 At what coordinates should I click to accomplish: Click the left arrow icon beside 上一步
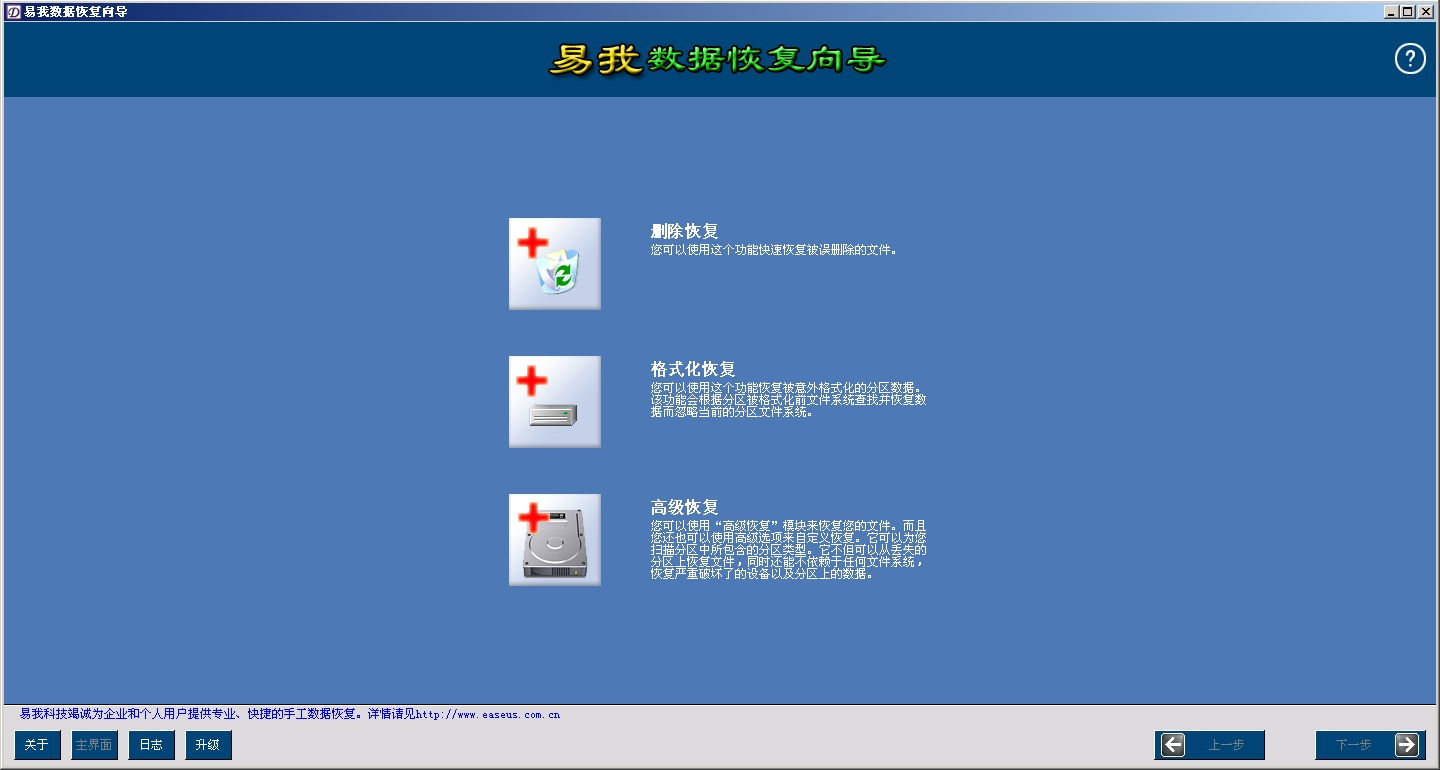click(x=1173, y=745)
